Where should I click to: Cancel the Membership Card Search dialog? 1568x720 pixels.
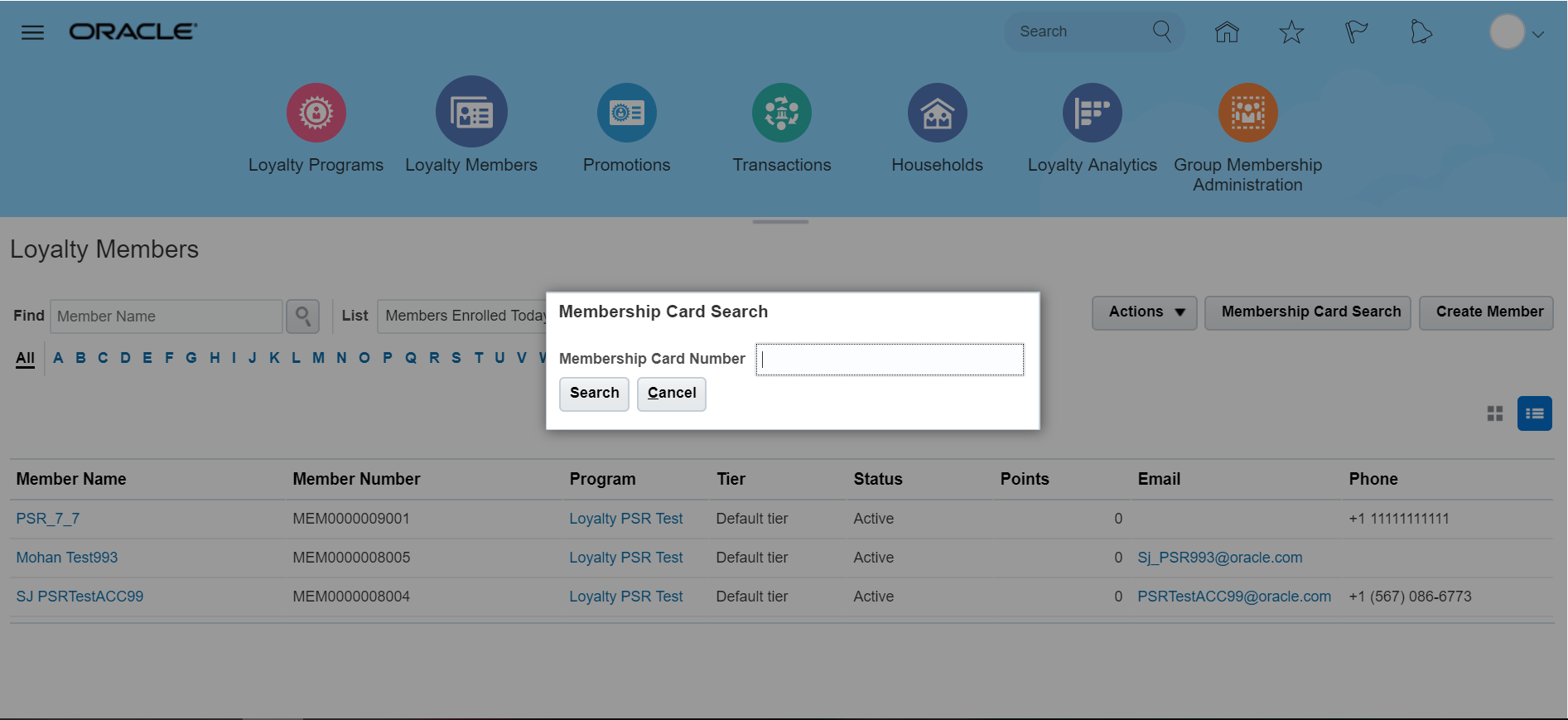point(672,394)
